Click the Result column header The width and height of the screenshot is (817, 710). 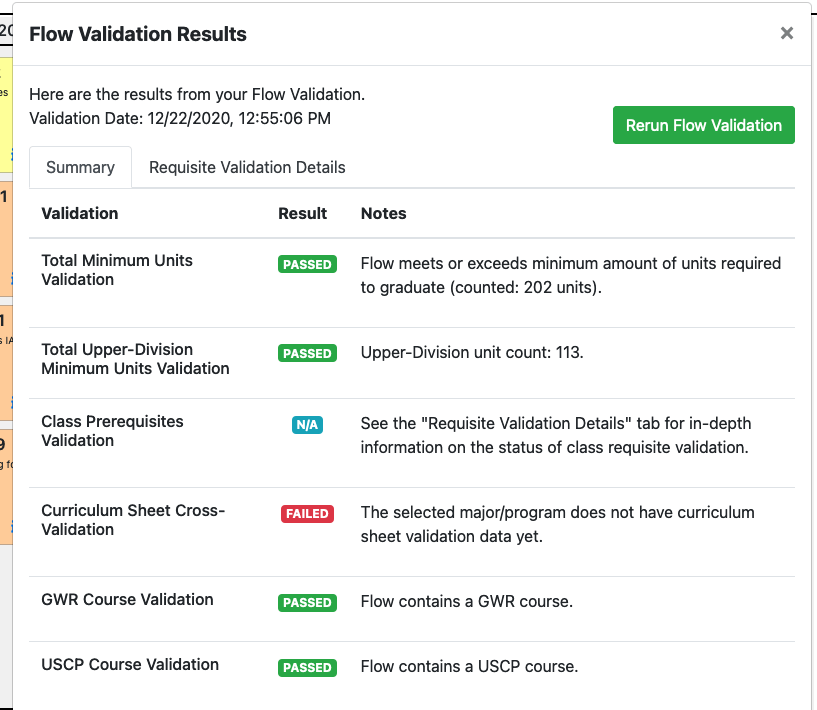tap(302, 213)
